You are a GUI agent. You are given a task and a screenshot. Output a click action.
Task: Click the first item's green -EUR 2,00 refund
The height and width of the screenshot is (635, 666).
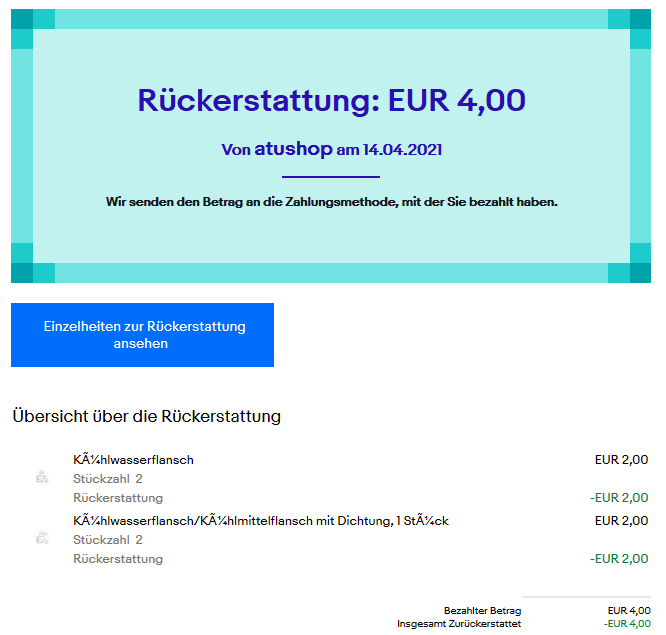click(619, 498)
